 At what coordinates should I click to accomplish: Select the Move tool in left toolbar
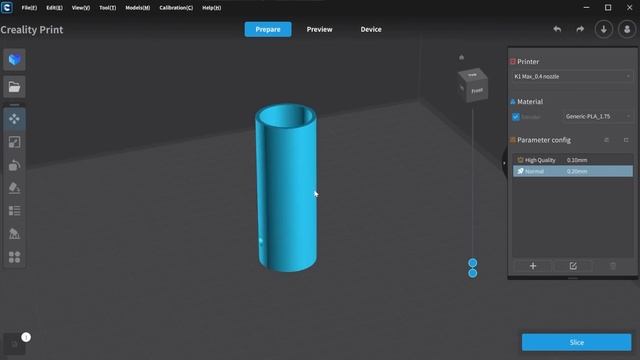coord(14,119)
